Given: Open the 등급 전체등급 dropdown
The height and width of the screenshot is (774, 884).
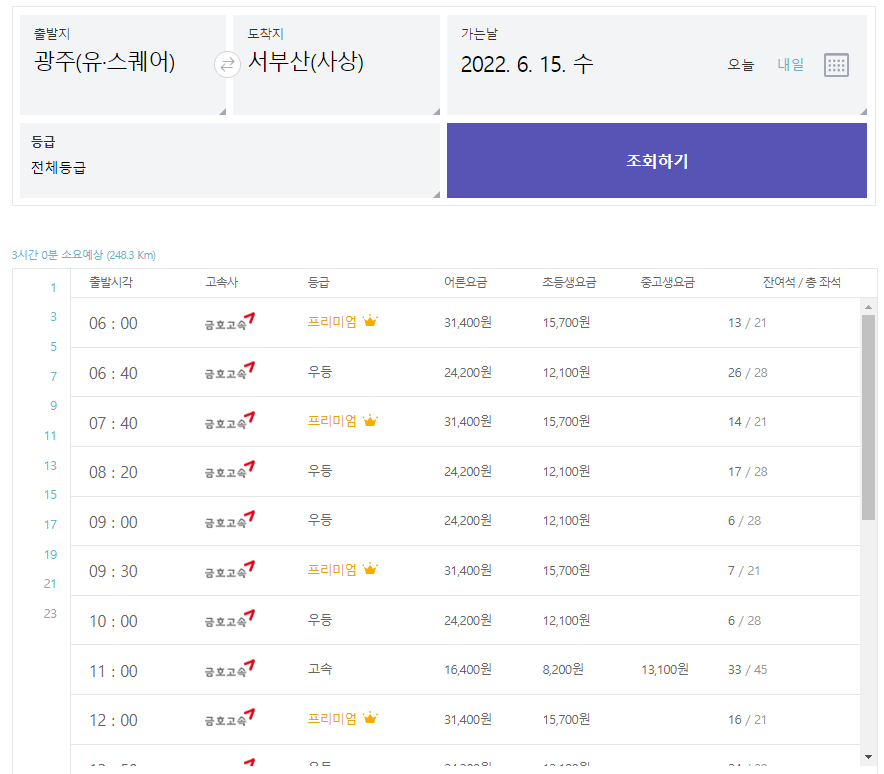Looking at the screenshot, I should (230, 161).
